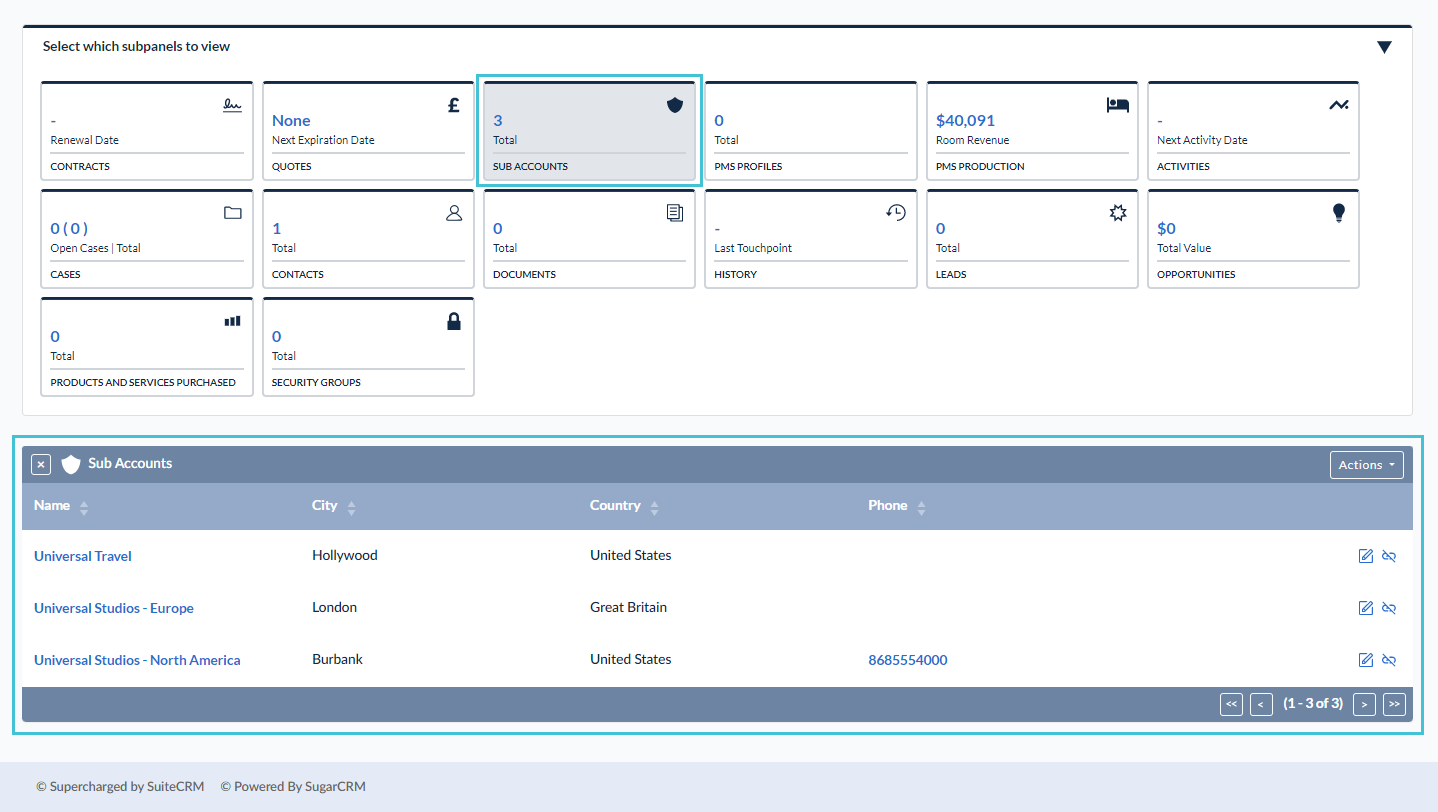Toggle the Opportunities subpanel card
Screen dimensions: 1438x812
[x=1254, y=239]
